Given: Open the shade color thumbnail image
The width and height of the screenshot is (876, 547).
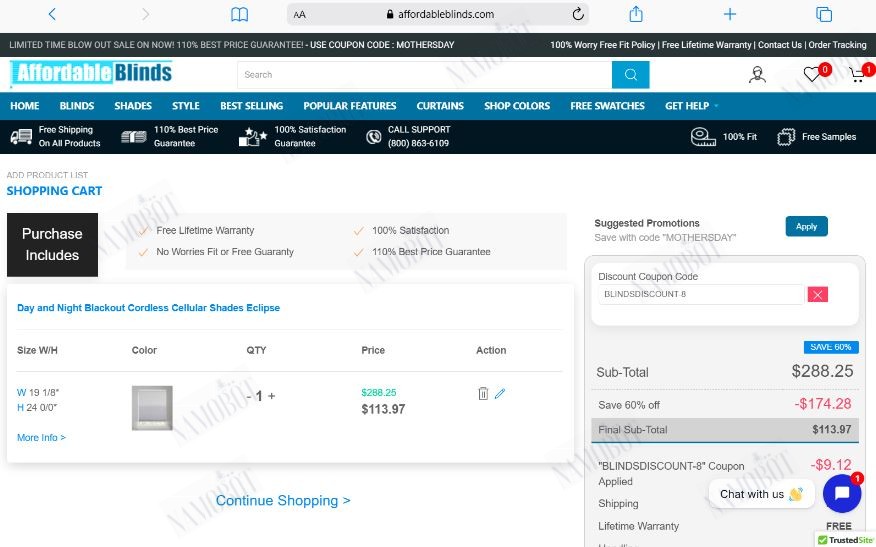Looking at the screenshot, I should pos(152,408).
